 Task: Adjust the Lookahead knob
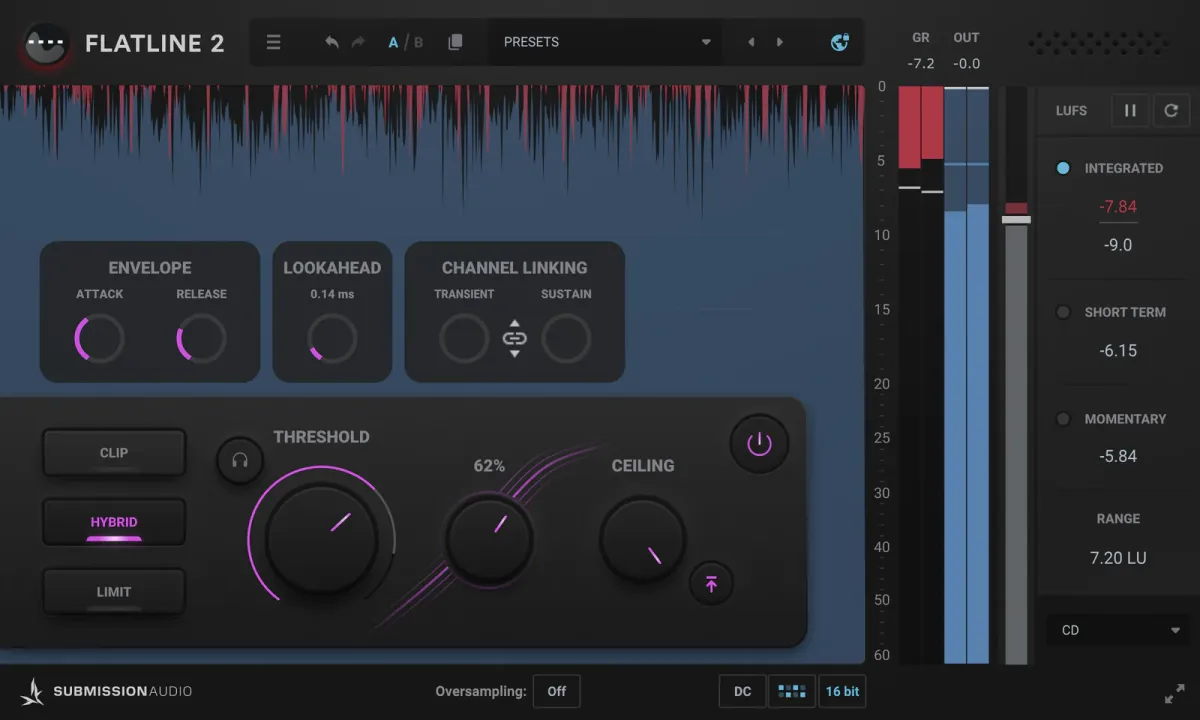[332, 339]
